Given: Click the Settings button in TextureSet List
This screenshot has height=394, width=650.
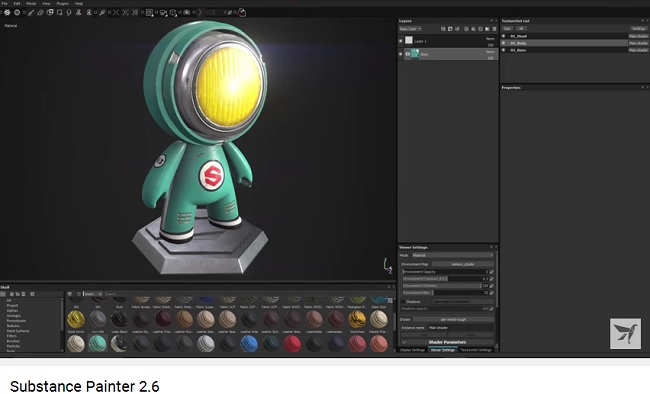Looking at the screenshot, I should [x=638, y=29].
